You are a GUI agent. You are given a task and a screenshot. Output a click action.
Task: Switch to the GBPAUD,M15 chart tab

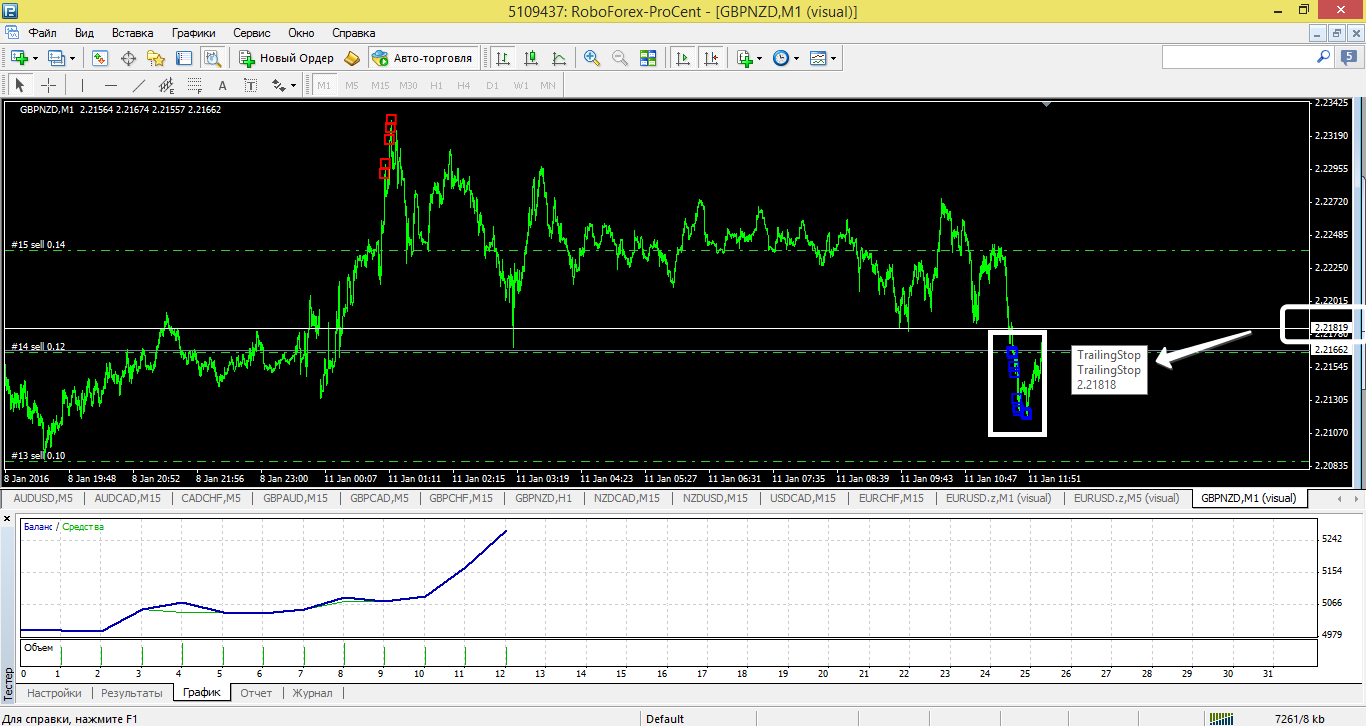click(x=295, y=497)
